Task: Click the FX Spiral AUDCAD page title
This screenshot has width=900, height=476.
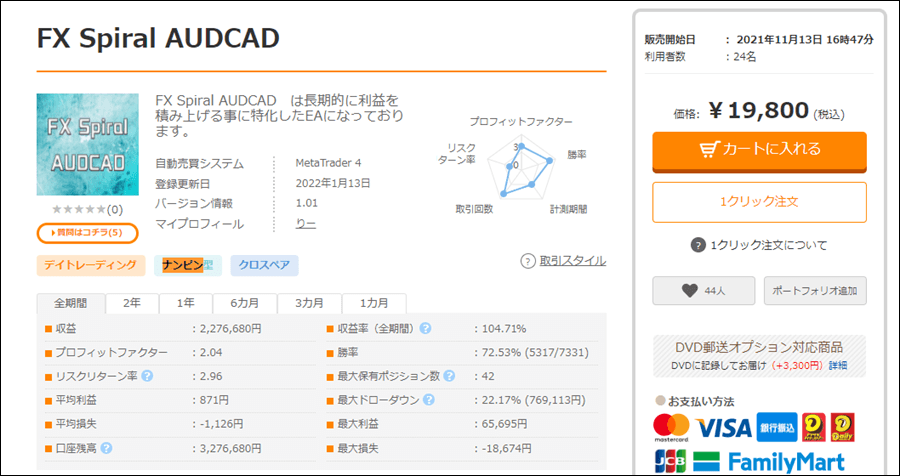Action: (158, 38)
